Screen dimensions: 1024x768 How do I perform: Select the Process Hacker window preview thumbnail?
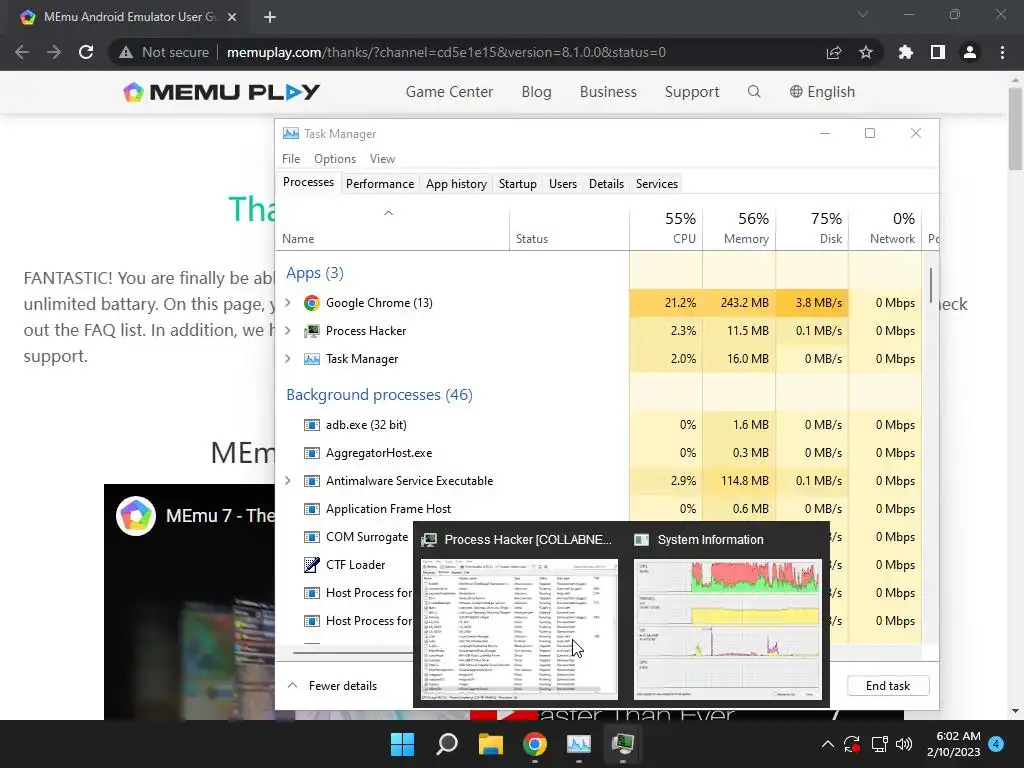pyautogui.click(x=520, y=628)
